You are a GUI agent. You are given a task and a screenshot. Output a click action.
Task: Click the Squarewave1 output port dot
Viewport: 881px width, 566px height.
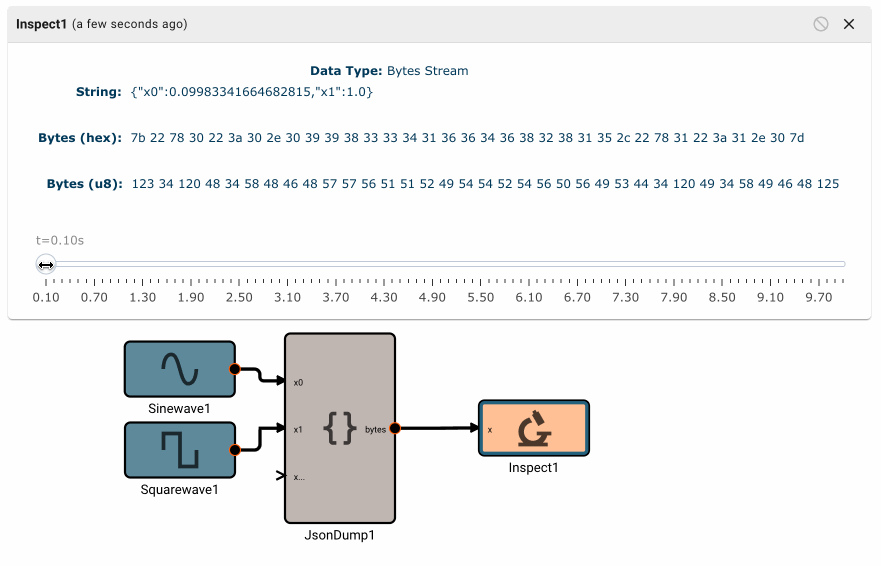point(235,450)
